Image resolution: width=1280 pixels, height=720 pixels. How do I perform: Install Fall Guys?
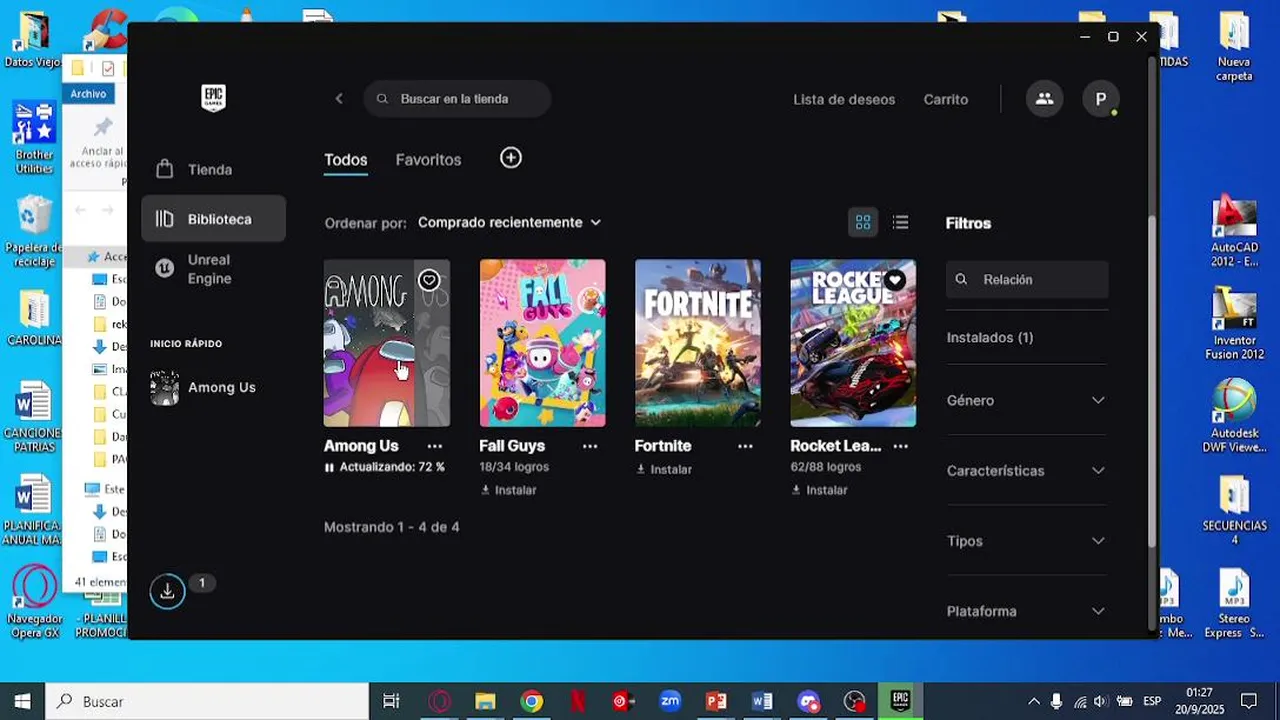tap(508, 490)
